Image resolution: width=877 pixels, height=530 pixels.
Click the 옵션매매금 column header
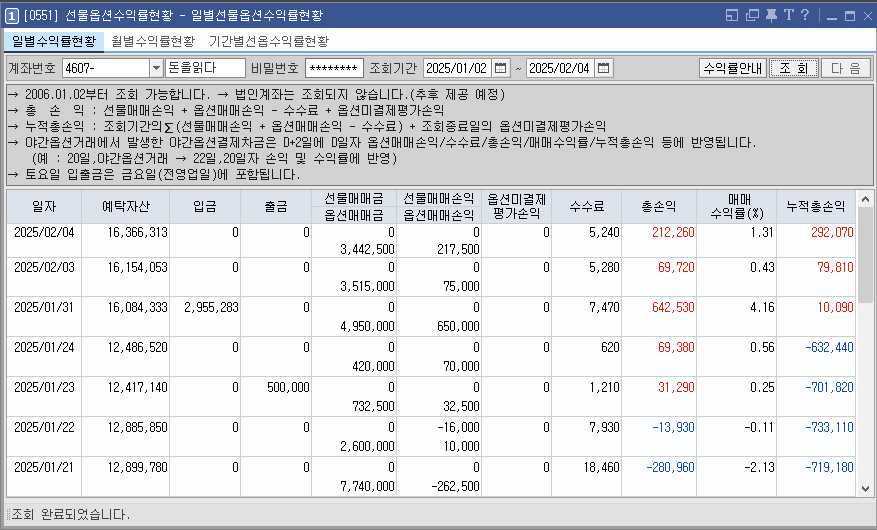(354, 215)
